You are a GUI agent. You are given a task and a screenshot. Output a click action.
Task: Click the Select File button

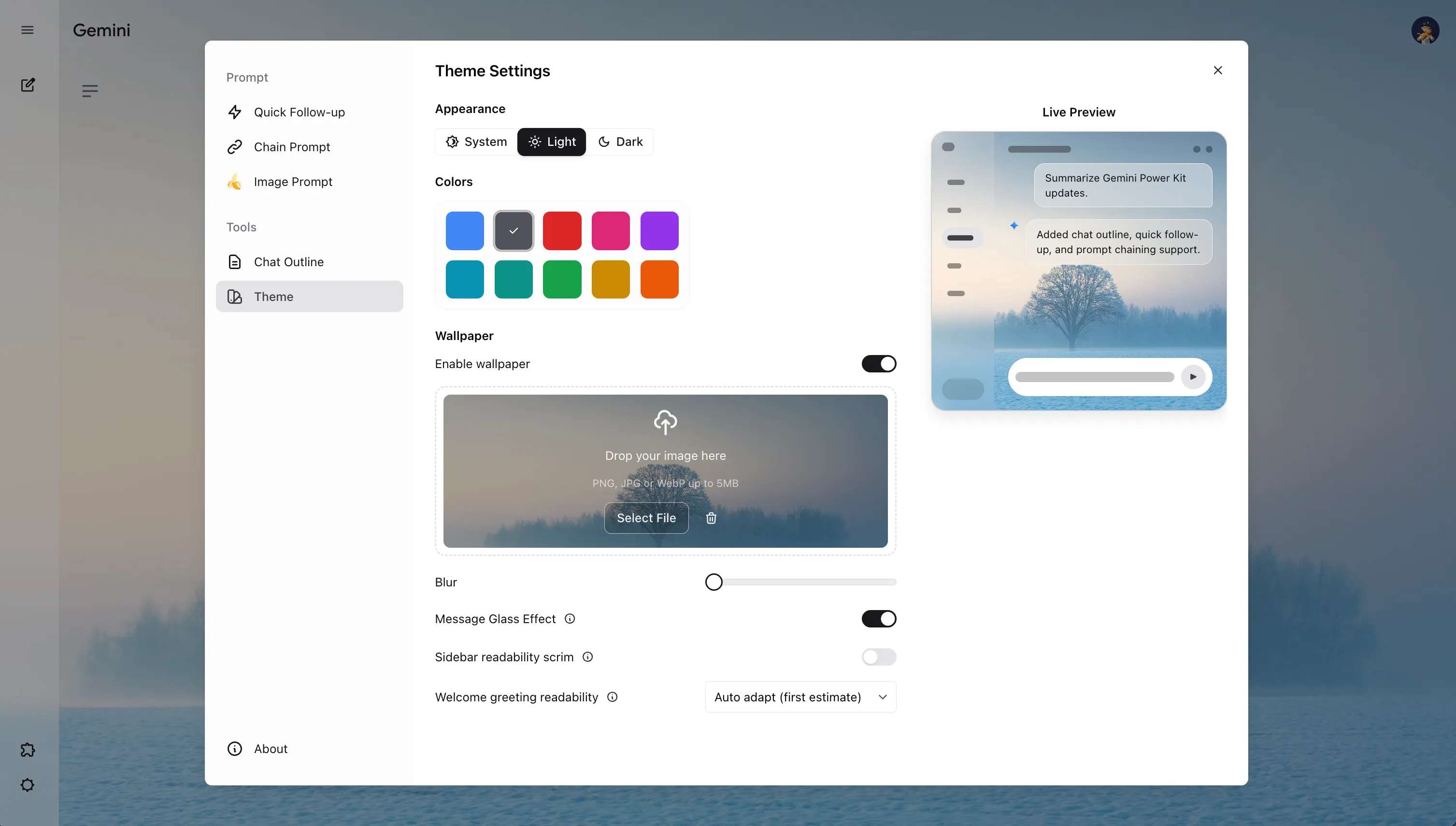pyautogui.click(x=646, y=518)
